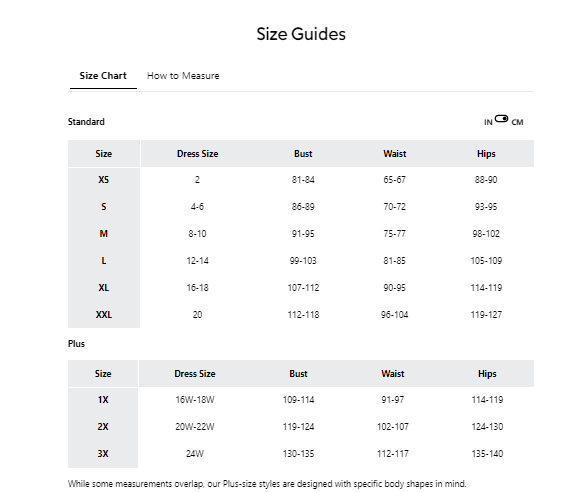Click the 1X waist value 91-97
The height and width of the screenshot is (492, 565).
pyautogui.click(x=393, y=400)
